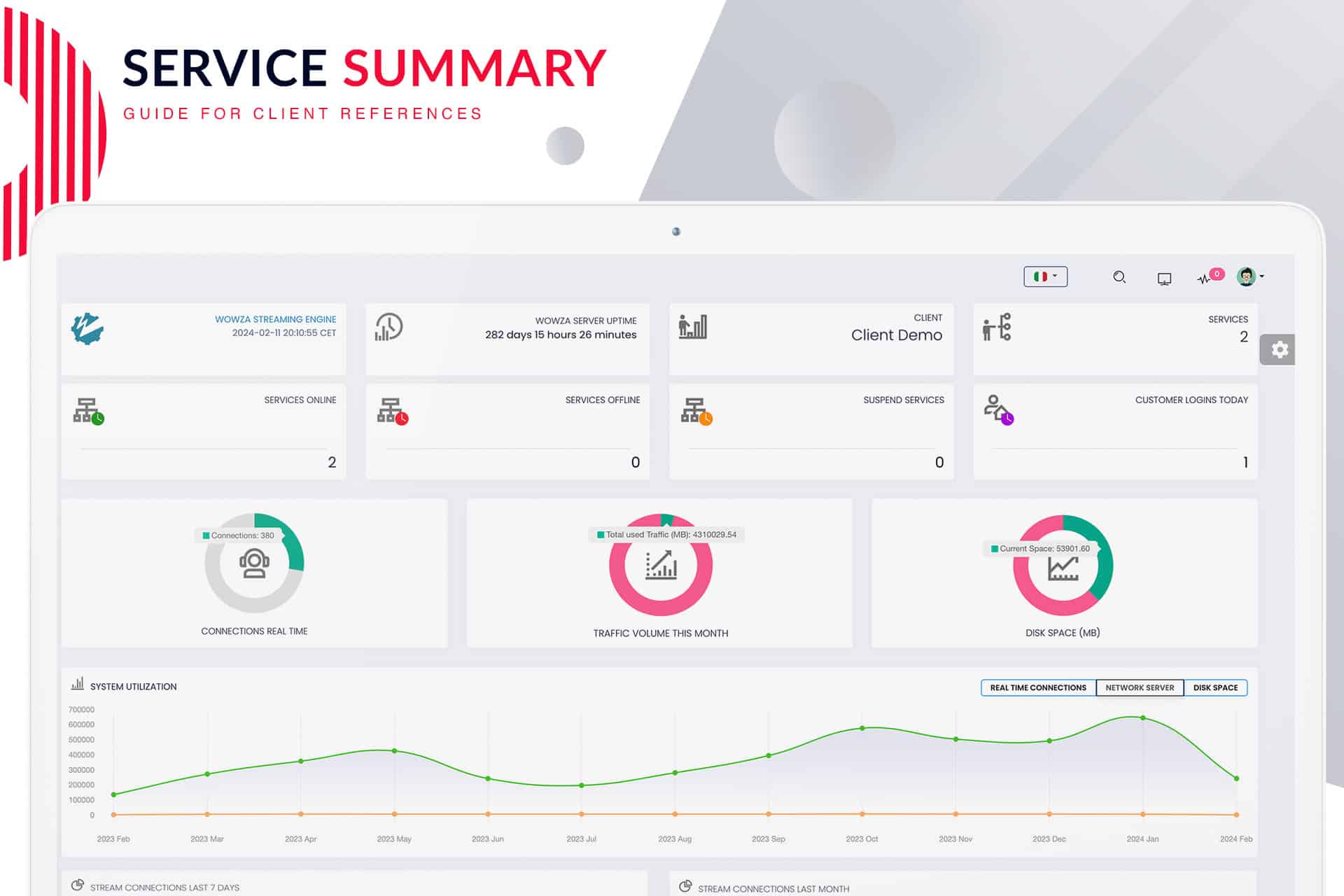The height and width of the screenshot is (896, 1344).
Task: Open the activity pulse notifications icon
Action: pyautogui.click(x=1210, y=277)
